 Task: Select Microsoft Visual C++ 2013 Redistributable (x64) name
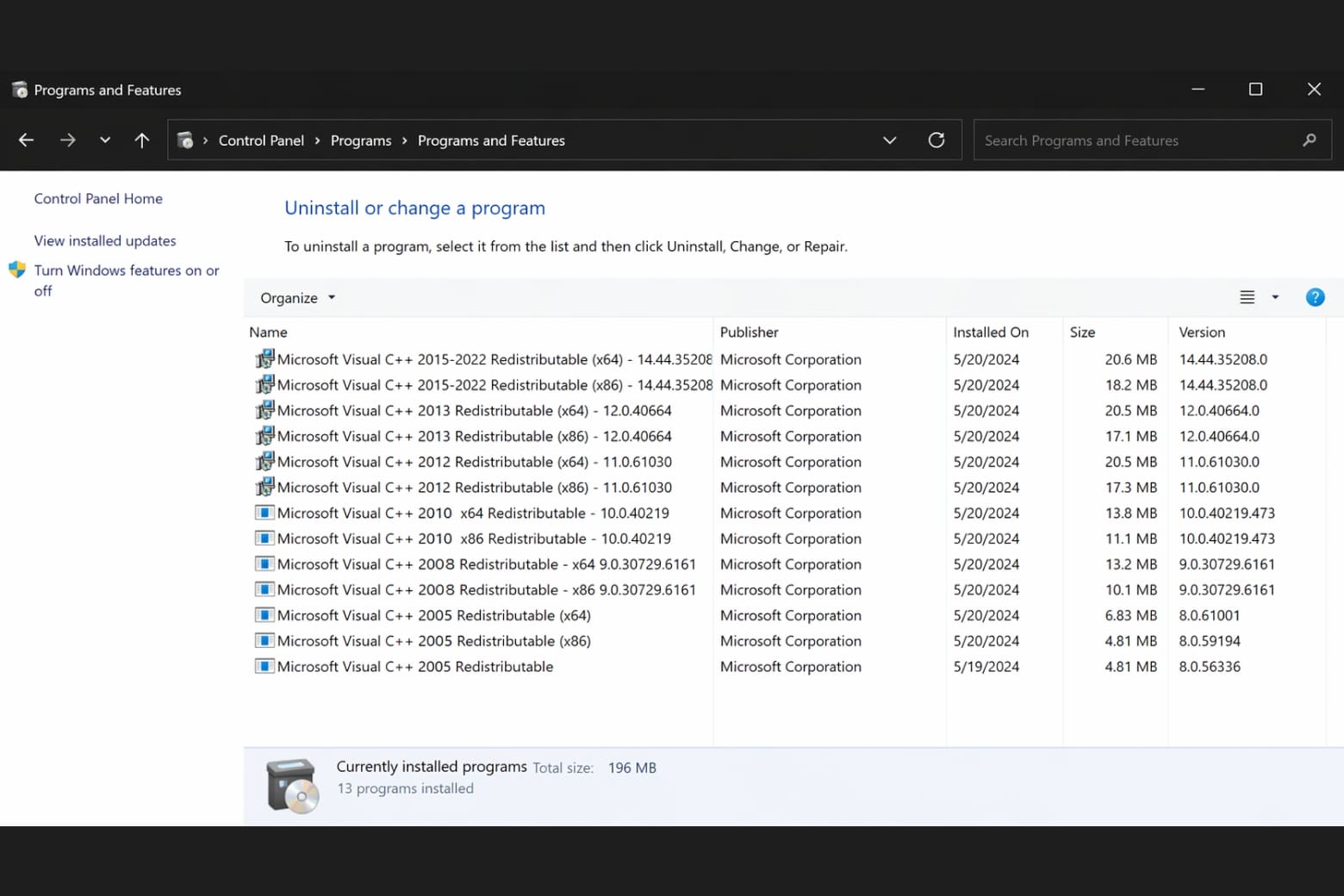point(474,411)
